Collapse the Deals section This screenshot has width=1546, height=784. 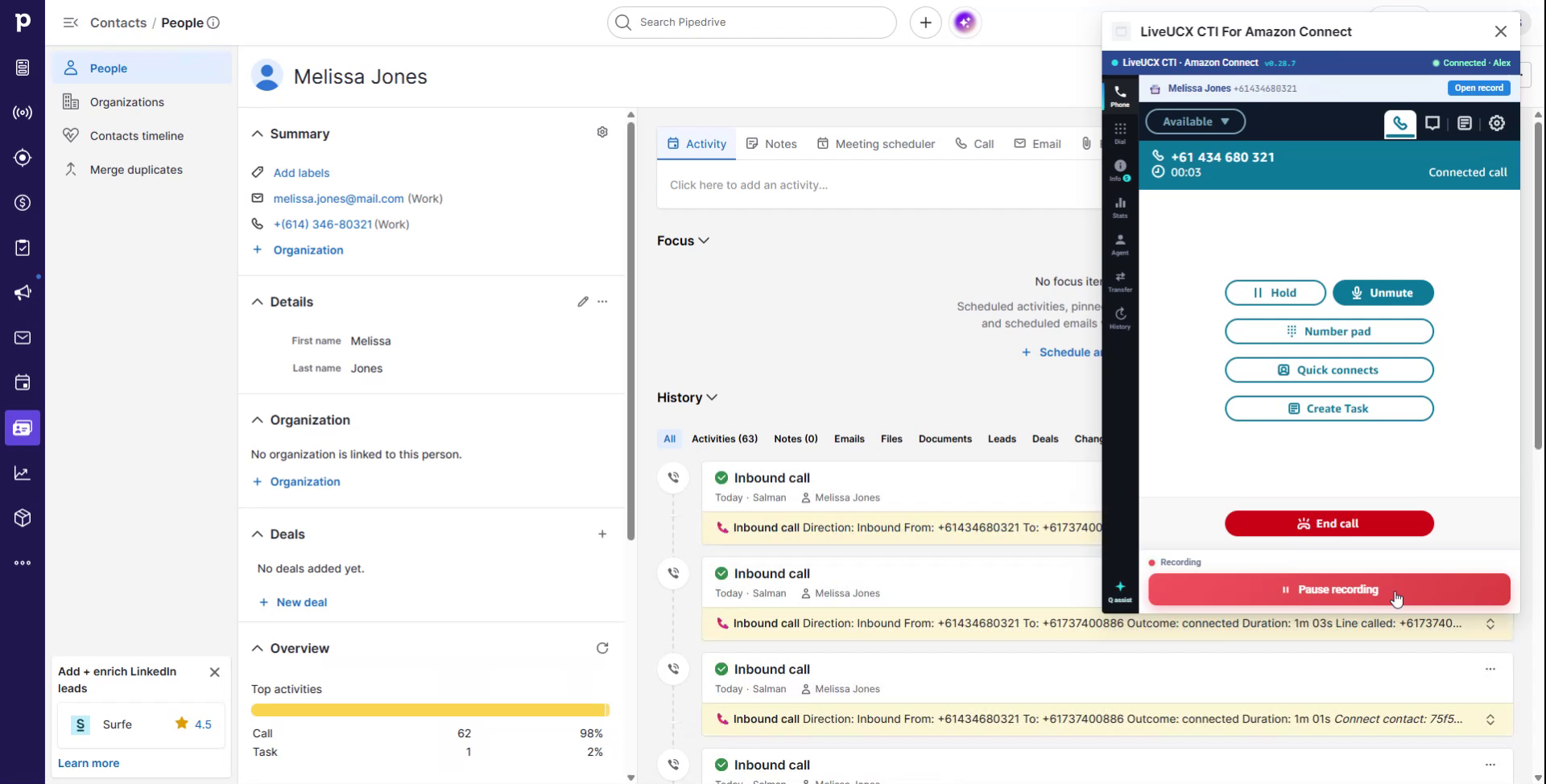[258, 534]
